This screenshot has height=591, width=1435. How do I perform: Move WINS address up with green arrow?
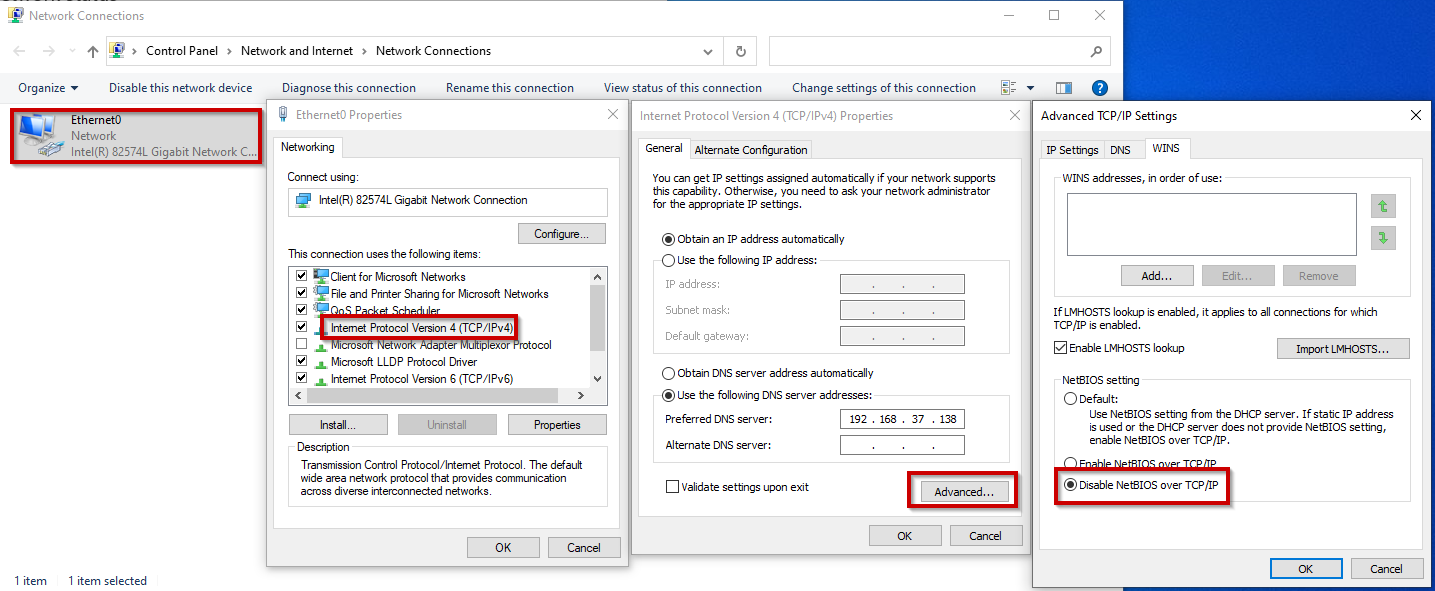tap(1384, 207)
